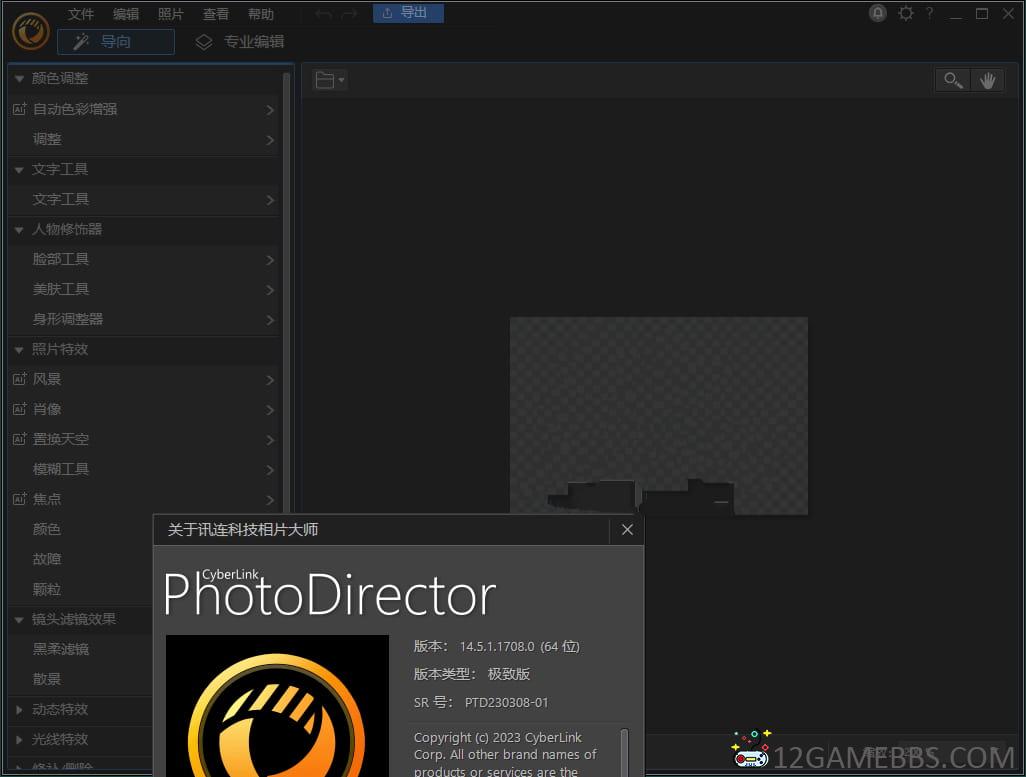
Task: Close the 关于讯连科技相片大师 dialog
Action: coord(627,530)
